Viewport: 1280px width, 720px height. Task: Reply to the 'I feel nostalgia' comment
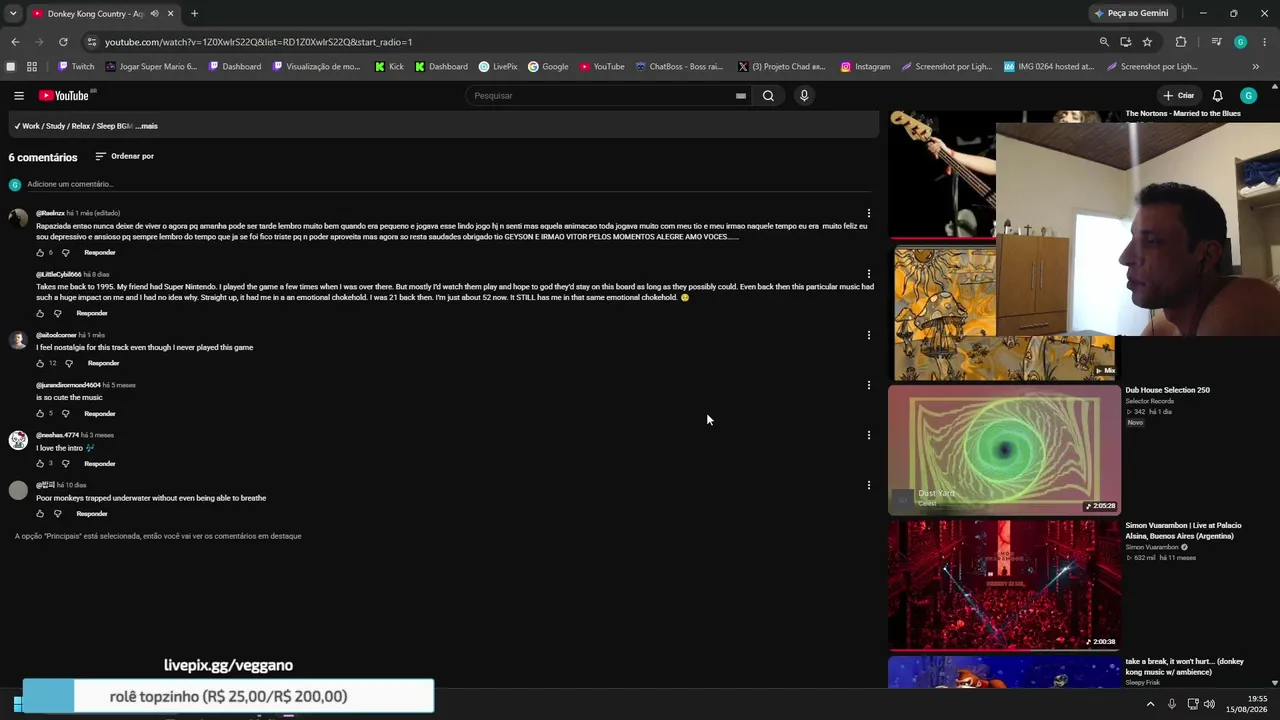click(x=104, y=364)
